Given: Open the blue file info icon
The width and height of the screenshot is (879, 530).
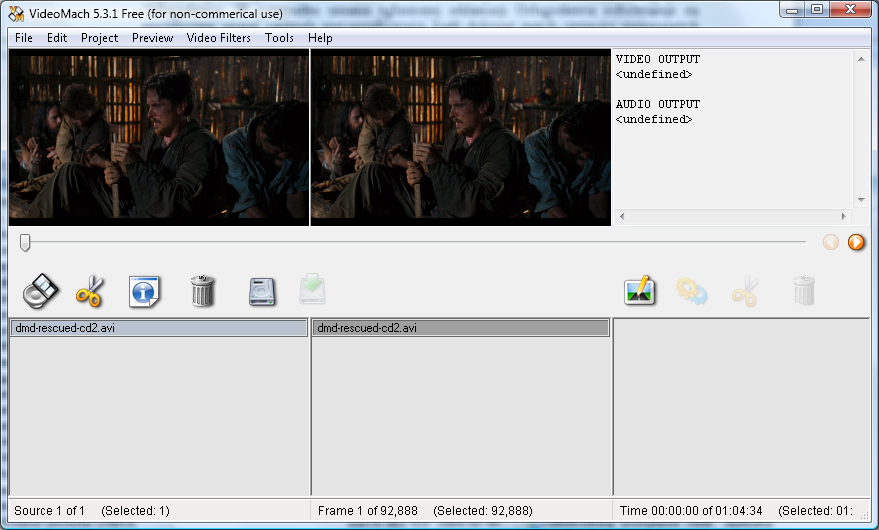Looking at the screenshot, I should pyautogui.click(x=144, y=291).
